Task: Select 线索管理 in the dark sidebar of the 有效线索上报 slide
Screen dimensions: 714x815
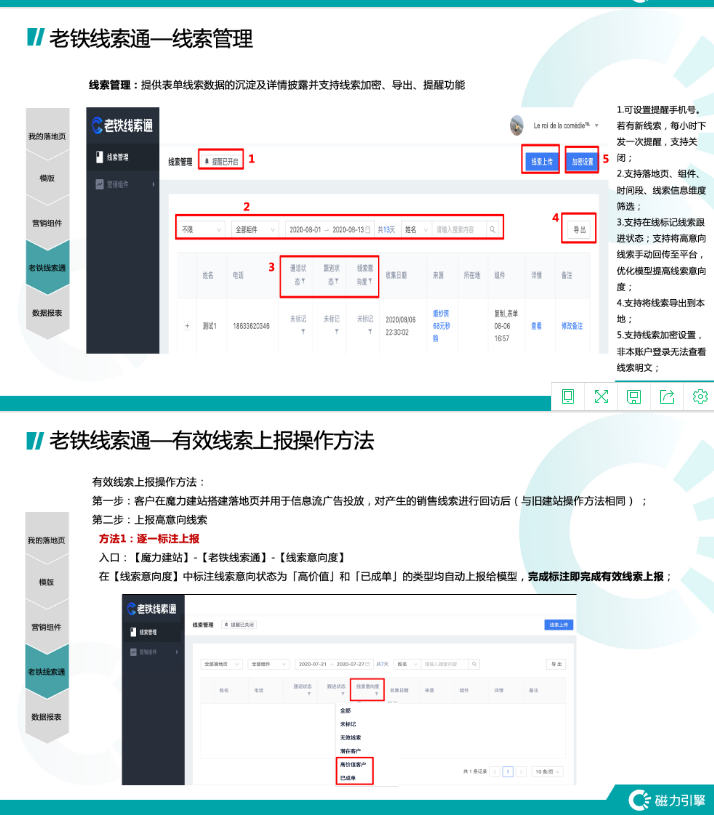Action: pyautogui.click(x=154, y=632)
